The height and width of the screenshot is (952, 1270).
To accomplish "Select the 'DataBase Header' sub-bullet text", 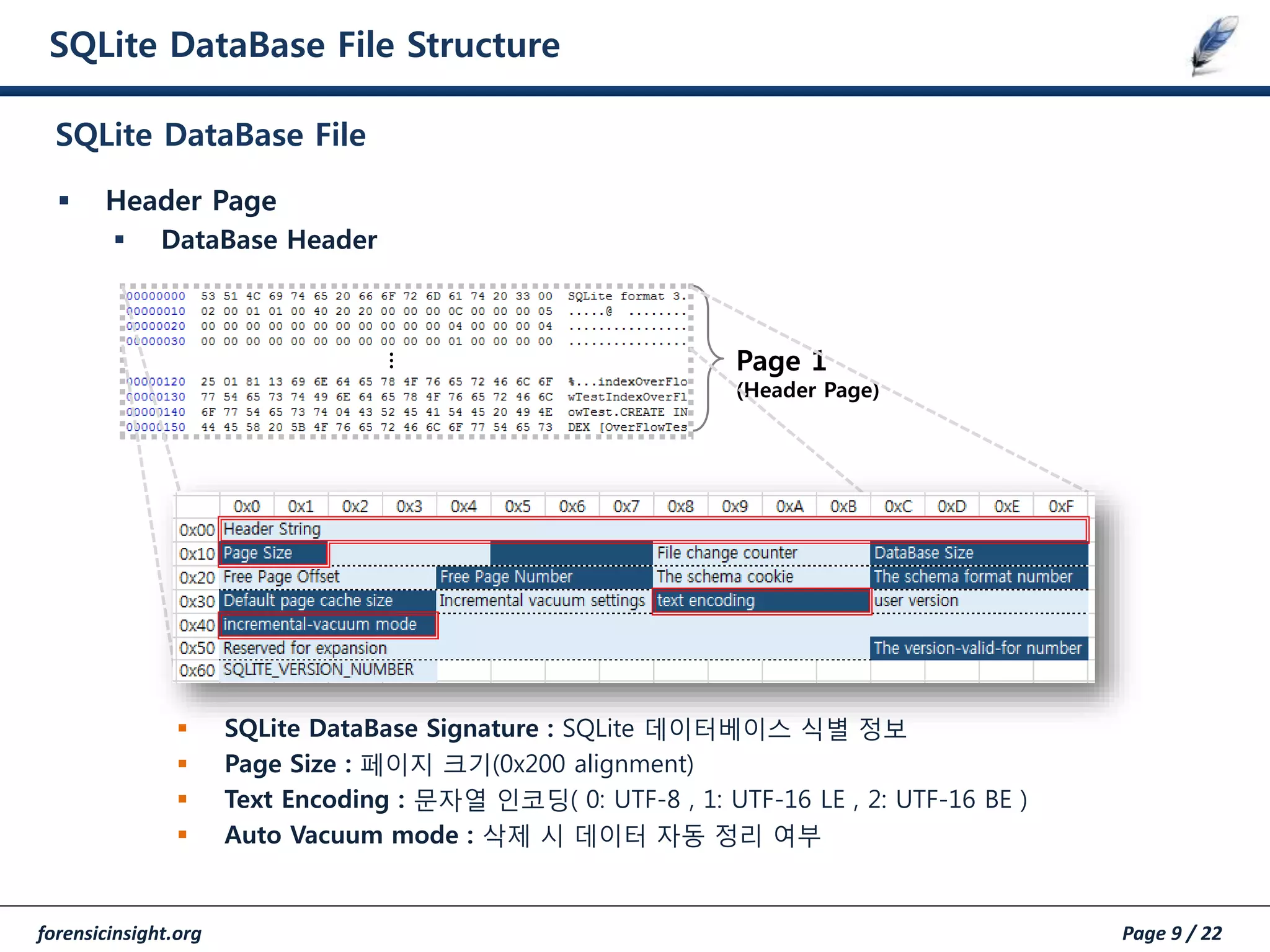I will pyautogui.click(x=269, y=240).
